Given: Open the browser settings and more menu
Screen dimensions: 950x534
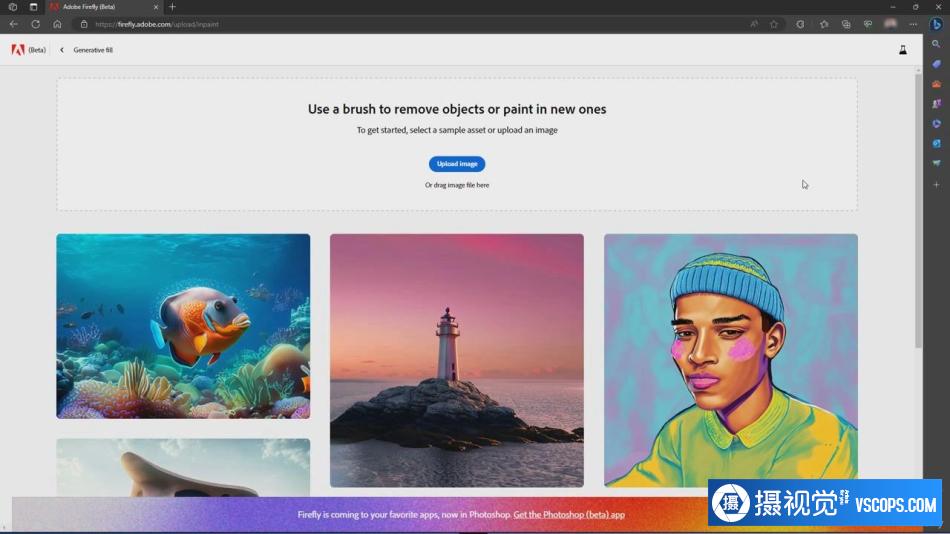Looking at the screenshot, I should [913, 24].
